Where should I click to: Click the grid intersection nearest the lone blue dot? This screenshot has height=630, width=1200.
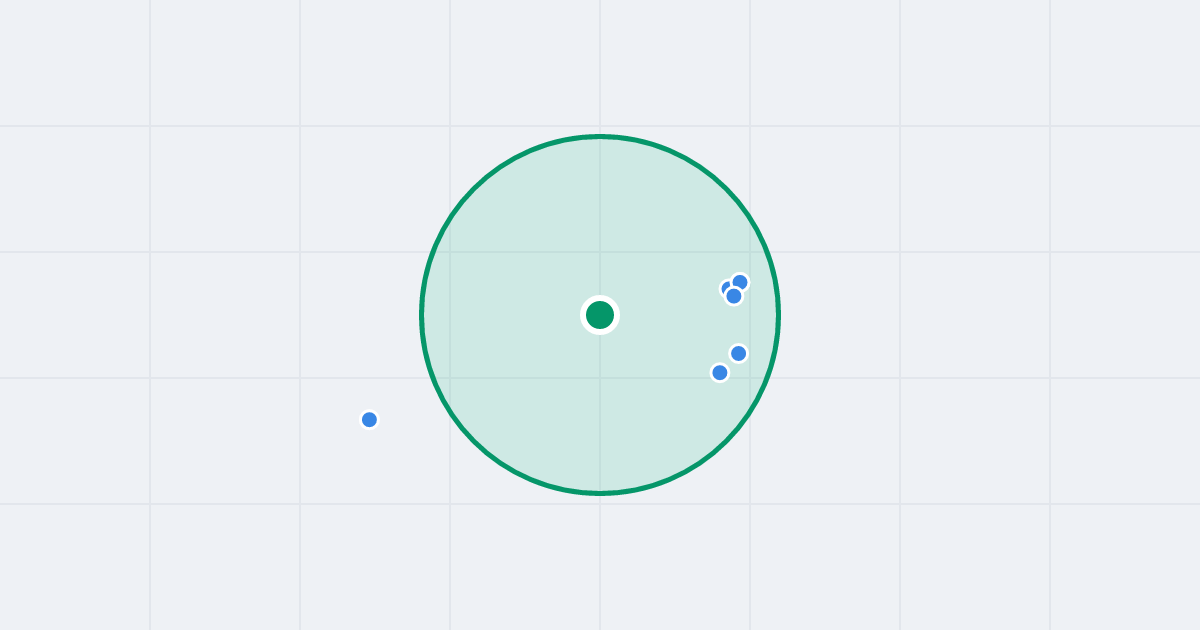pos(300,378)
